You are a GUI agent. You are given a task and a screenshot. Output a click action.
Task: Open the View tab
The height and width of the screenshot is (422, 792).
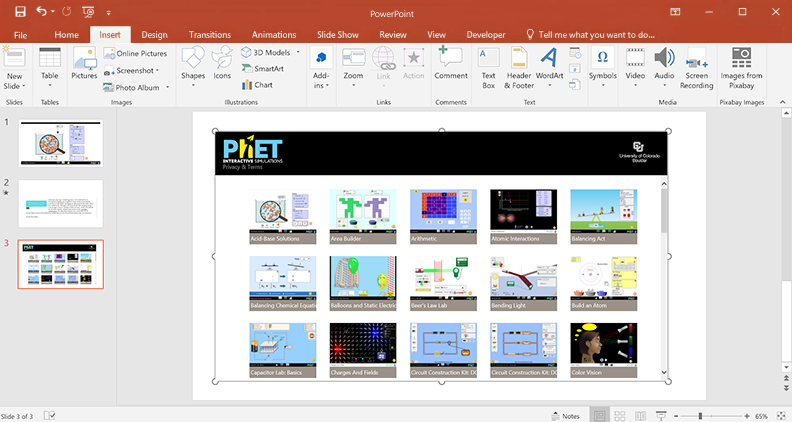click(x=436, y=35)
